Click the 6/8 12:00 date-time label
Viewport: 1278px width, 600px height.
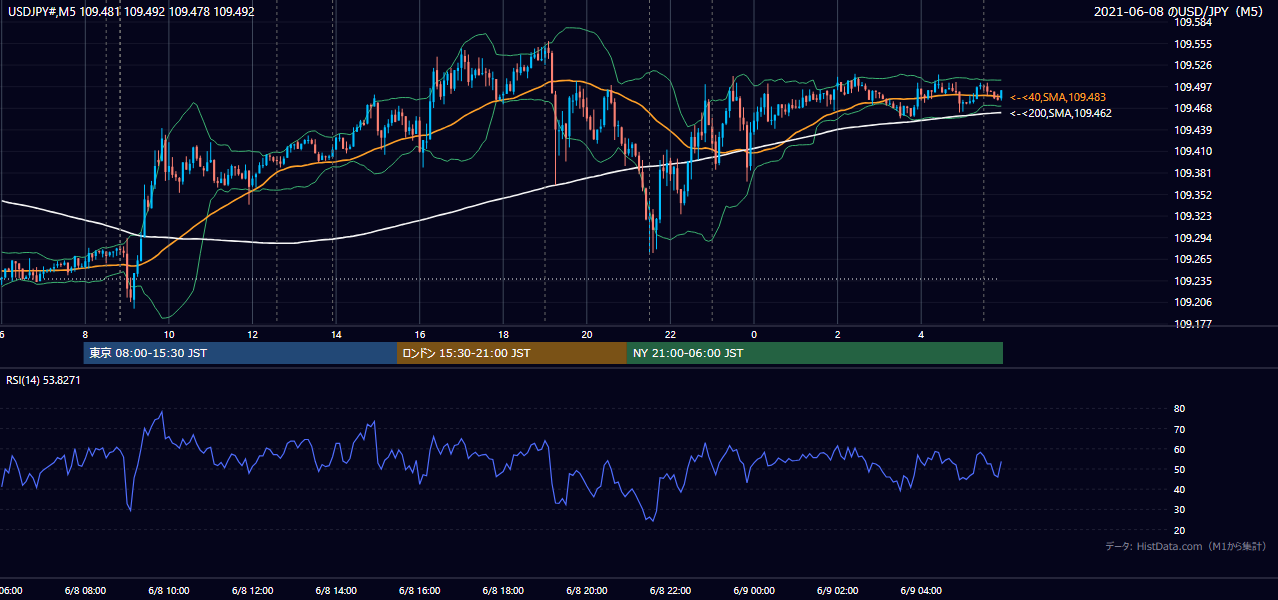point(253,591)
